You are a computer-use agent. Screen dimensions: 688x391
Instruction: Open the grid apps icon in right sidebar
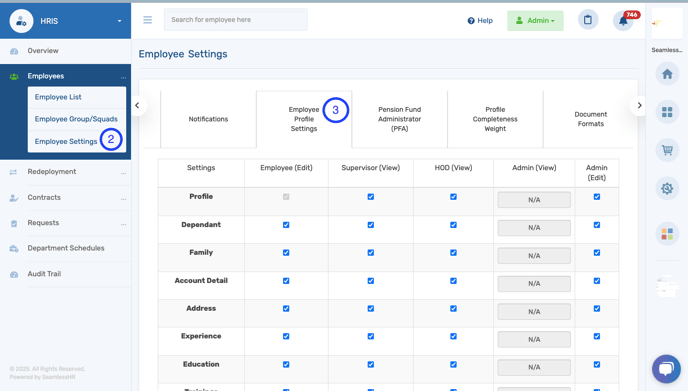(x=667, y=112)
